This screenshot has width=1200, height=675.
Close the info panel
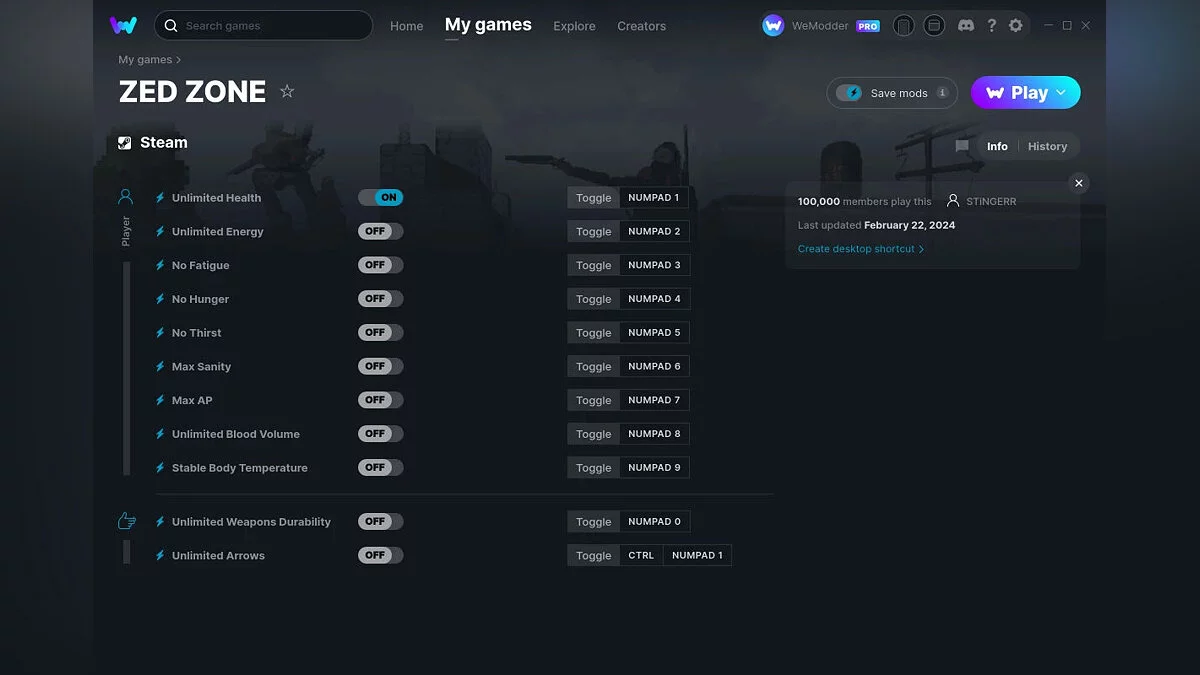(1078, 183)
